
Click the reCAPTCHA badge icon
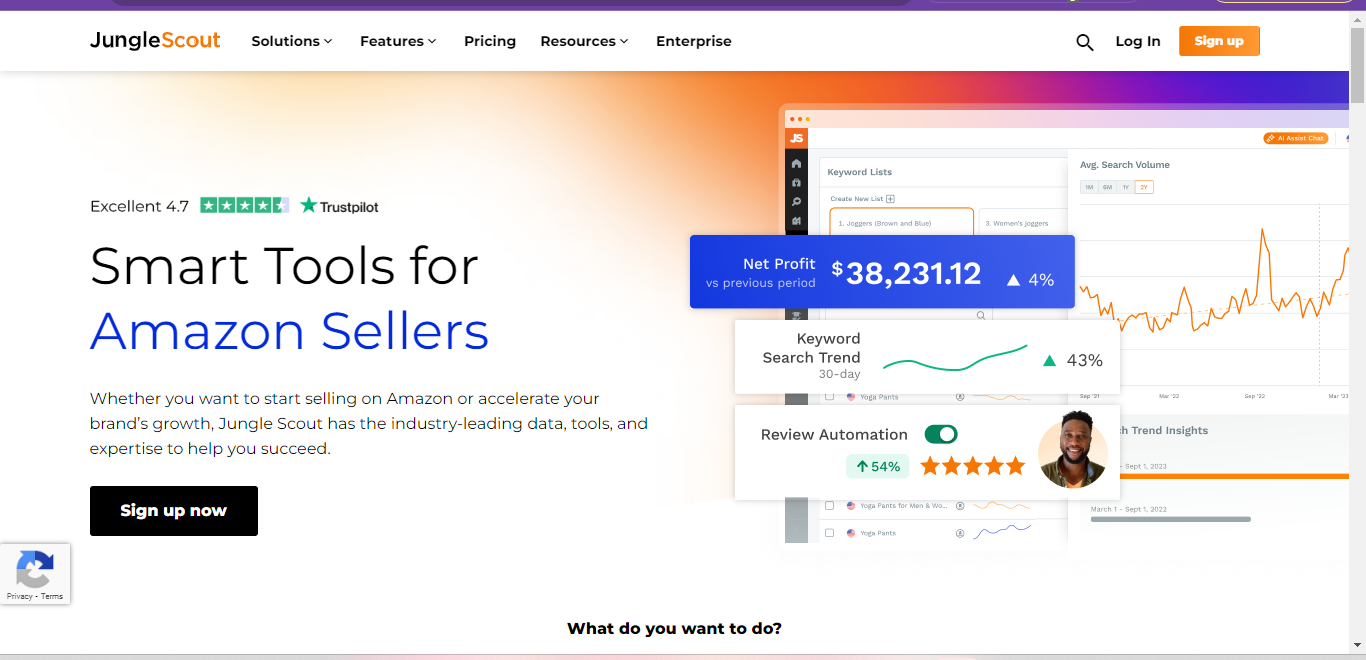coord(35,570)
